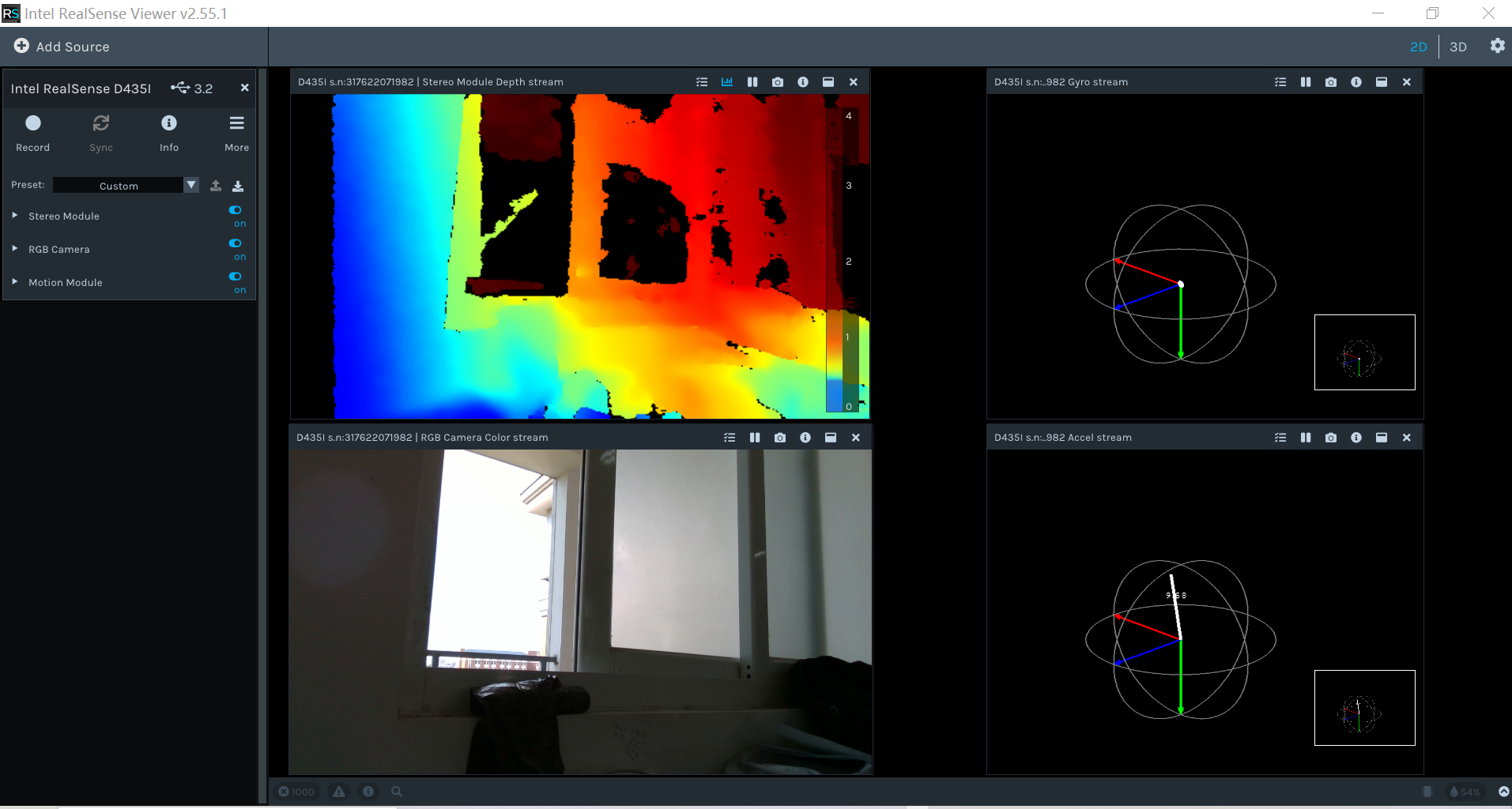Open the Preset dropdown showing Custom
Screen dimensions: 1512x809
[126, 185]
